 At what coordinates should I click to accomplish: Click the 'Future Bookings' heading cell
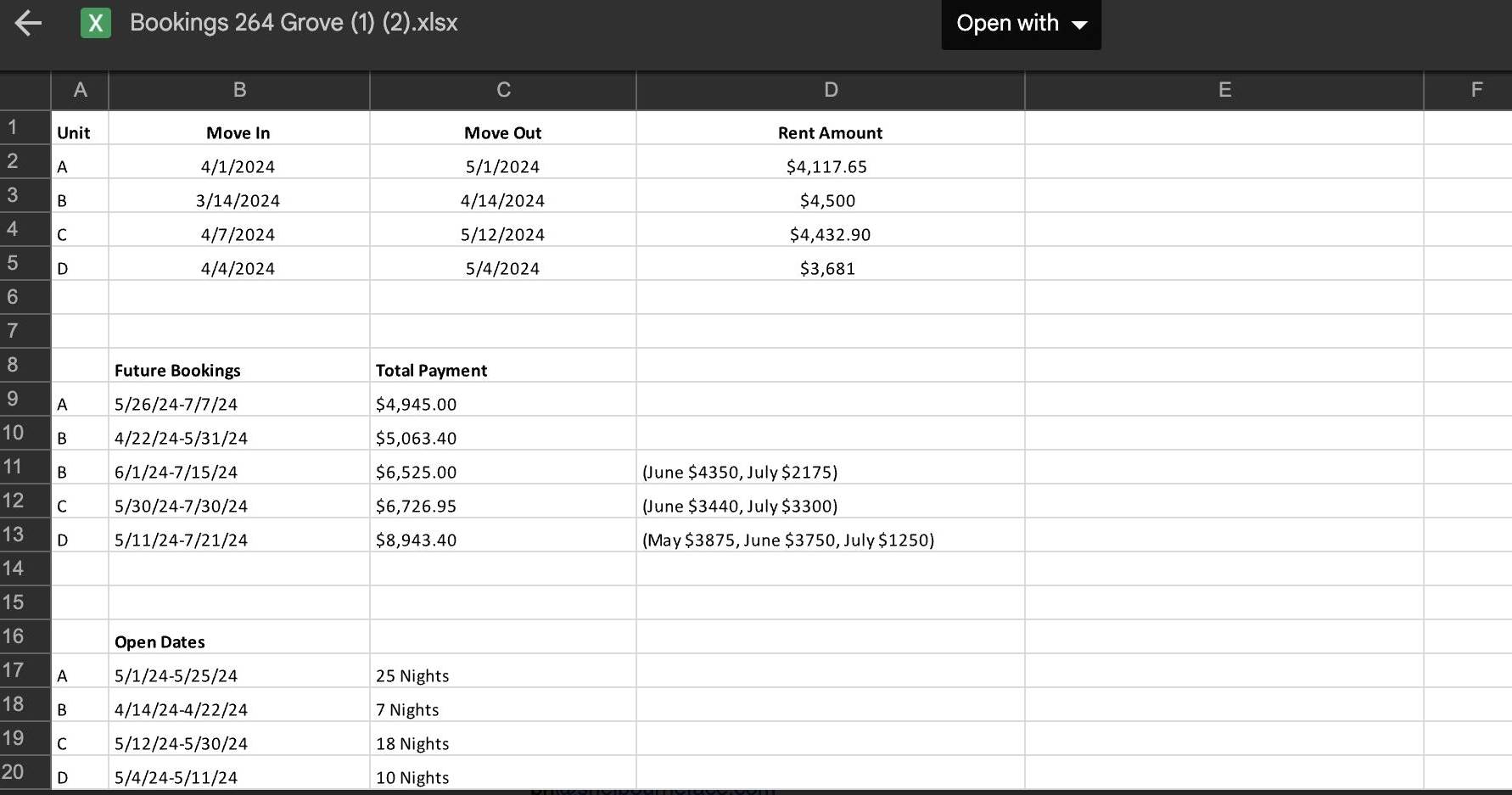[x=239, y=366]
